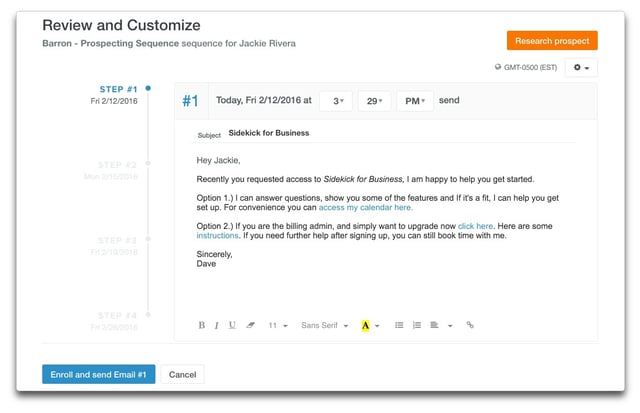Click the text alignment icon
The height and width of the screenshot is (413, 640).
[434, 325]
